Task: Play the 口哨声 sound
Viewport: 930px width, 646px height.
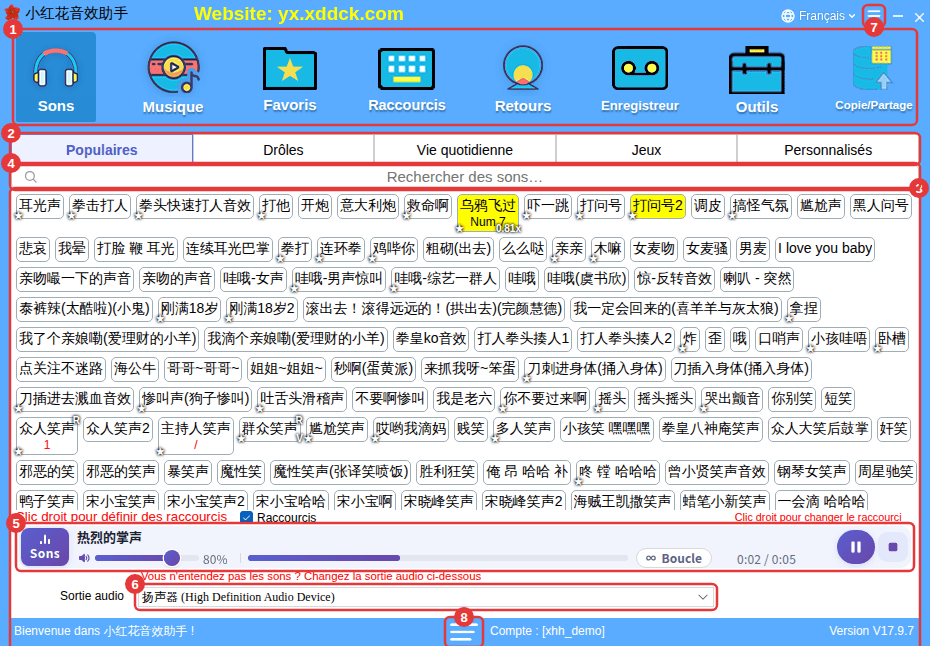Action: 779,339
